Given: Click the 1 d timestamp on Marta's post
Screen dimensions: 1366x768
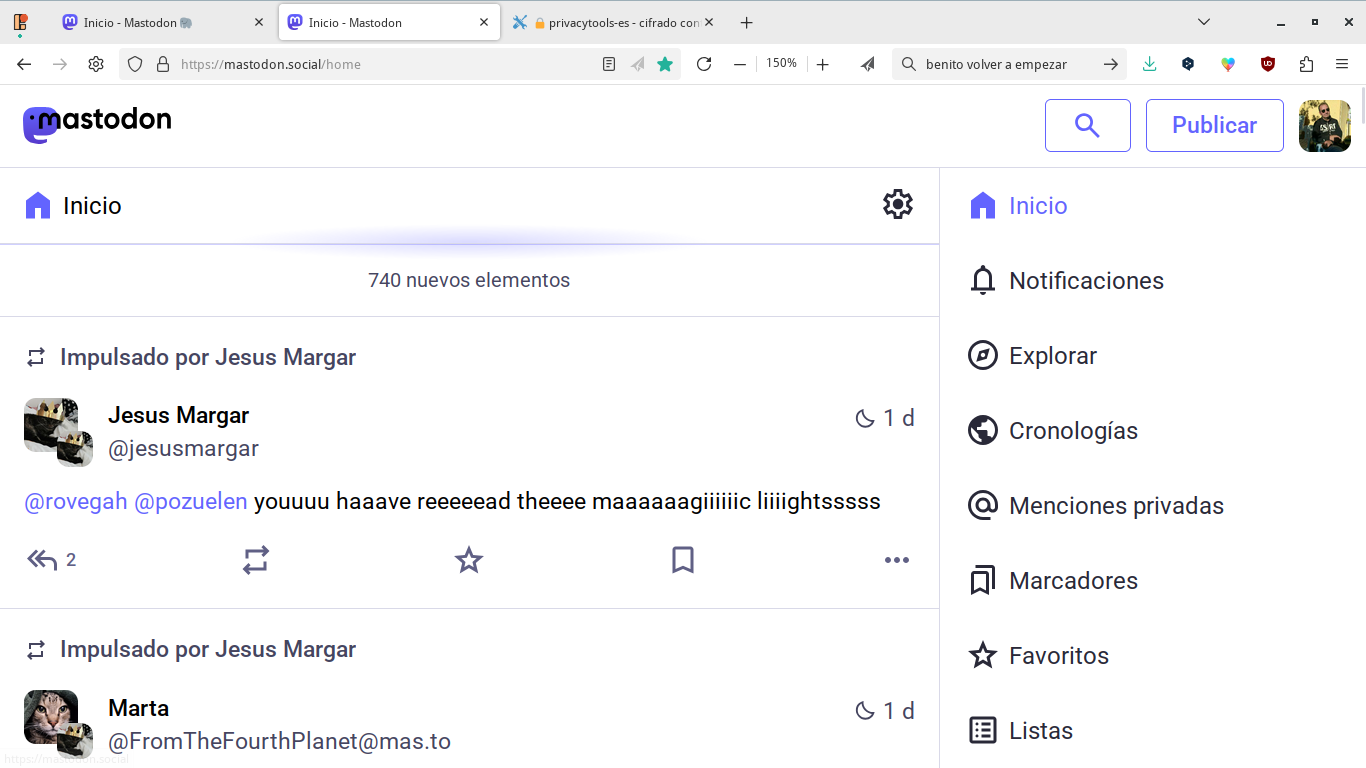Looking at the screenshot, I should click(898, 711).
